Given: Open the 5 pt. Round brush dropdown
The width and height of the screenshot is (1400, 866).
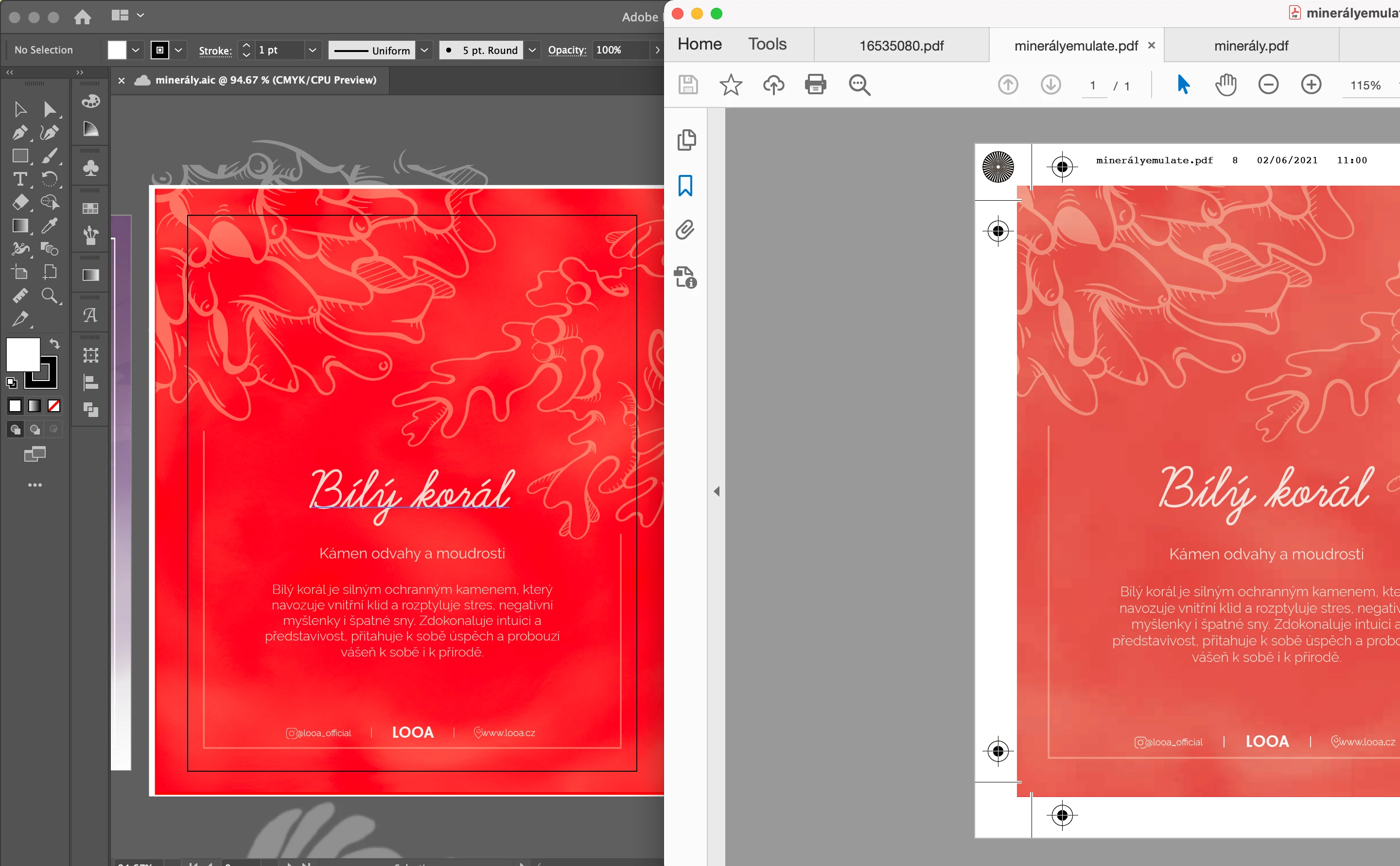Looking at the screenshot, I should tap(532, 50).
